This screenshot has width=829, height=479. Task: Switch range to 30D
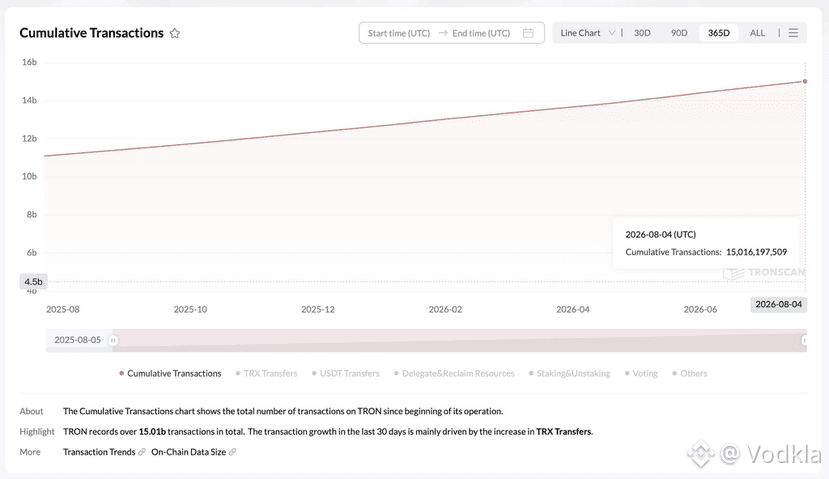click(x=642, y=33)
